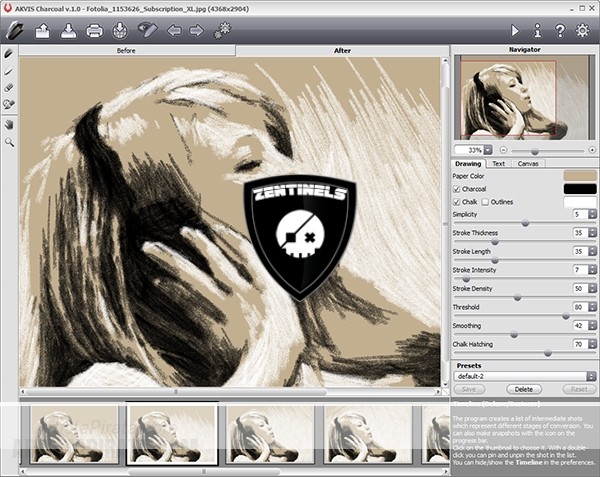Open image with the upload arrow icon
The image size is (600, 477).
42,31
